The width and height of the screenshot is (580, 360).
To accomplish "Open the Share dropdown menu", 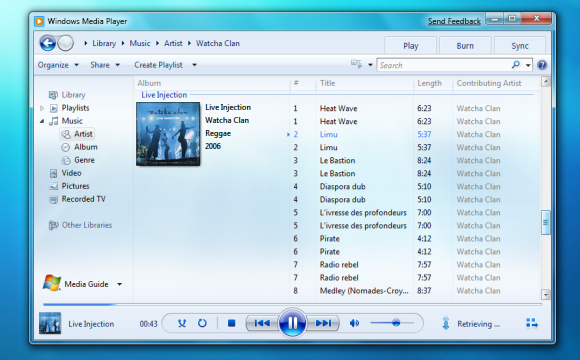I will [x=105, y=65].
